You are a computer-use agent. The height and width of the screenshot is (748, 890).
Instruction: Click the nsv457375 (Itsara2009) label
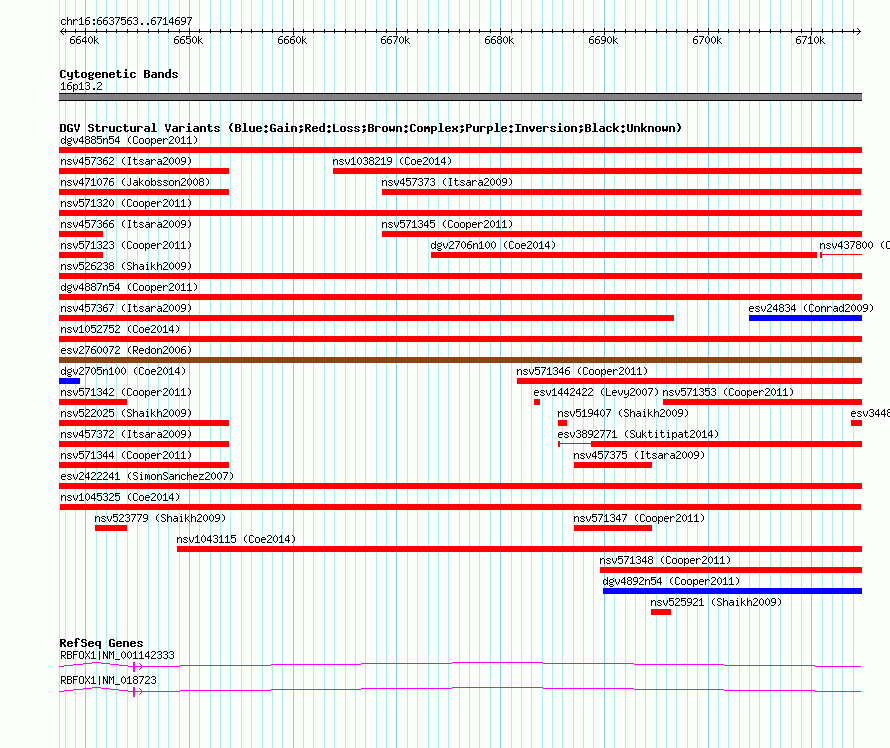click(x=639, y=455)
